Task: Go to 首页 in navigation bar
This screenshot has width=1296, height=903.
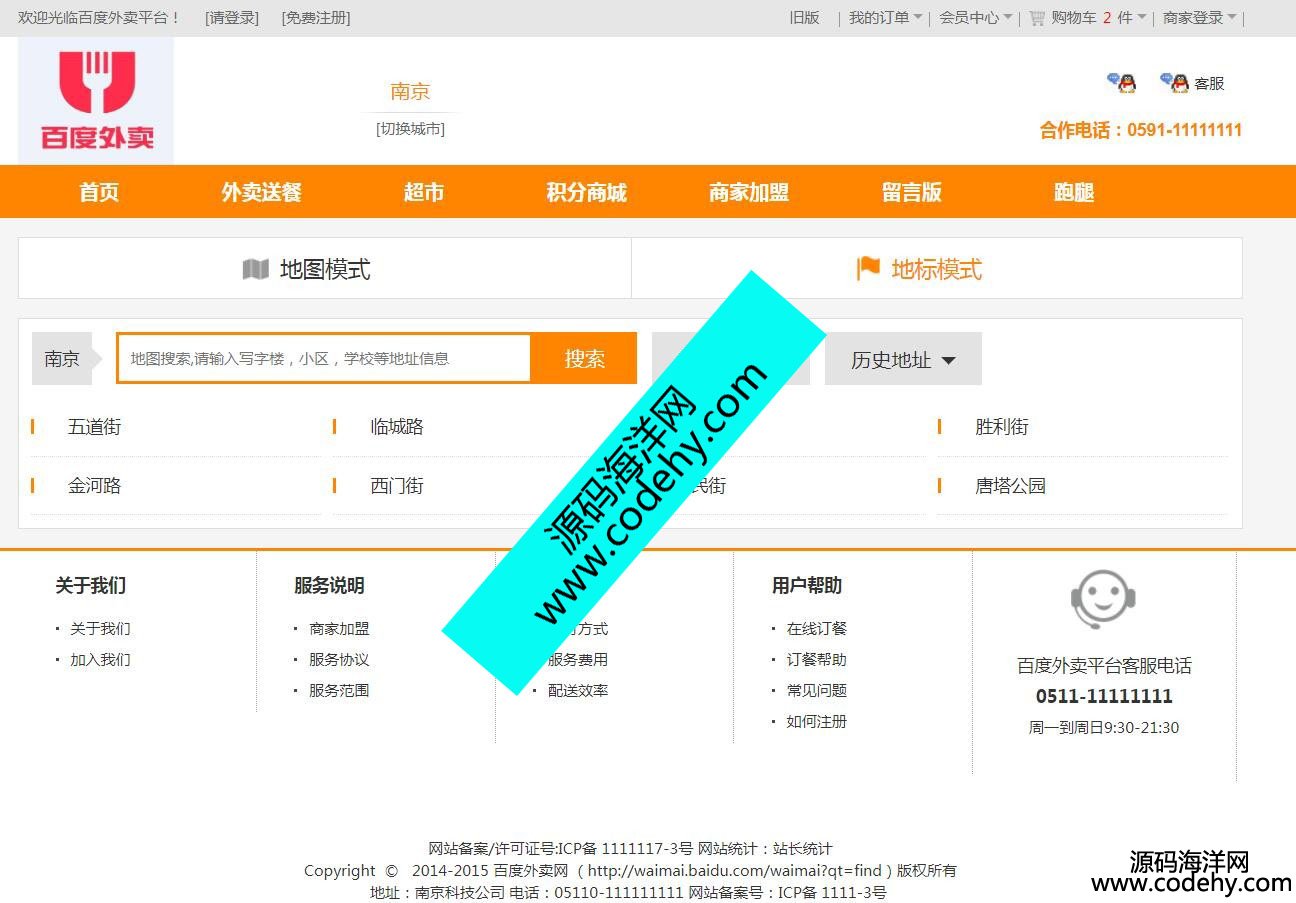Action: (x=99, y=192)
